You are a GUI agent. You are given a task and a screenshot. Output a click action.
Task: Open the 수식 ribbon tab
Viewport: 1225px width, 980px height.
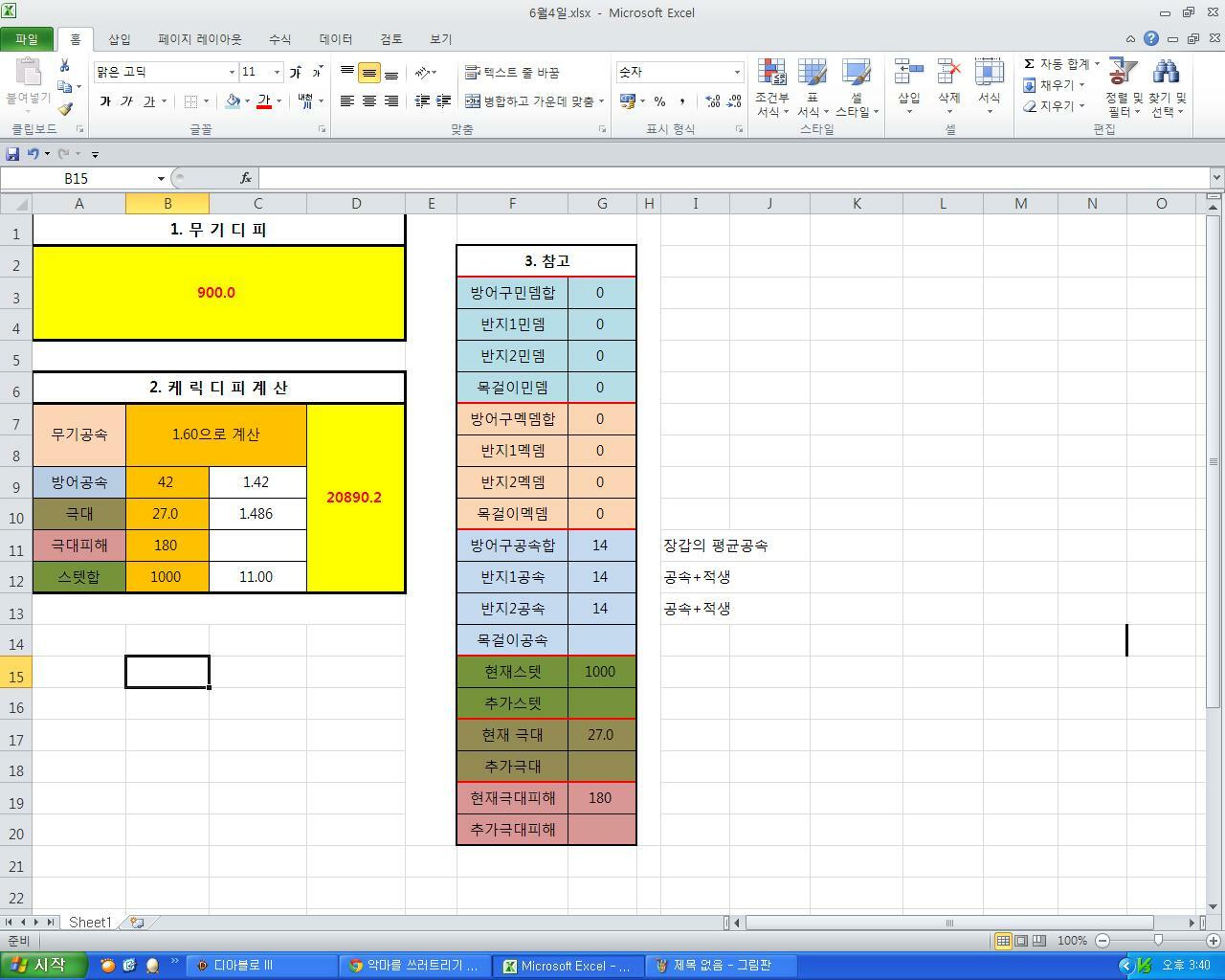(x=279, y=39)
